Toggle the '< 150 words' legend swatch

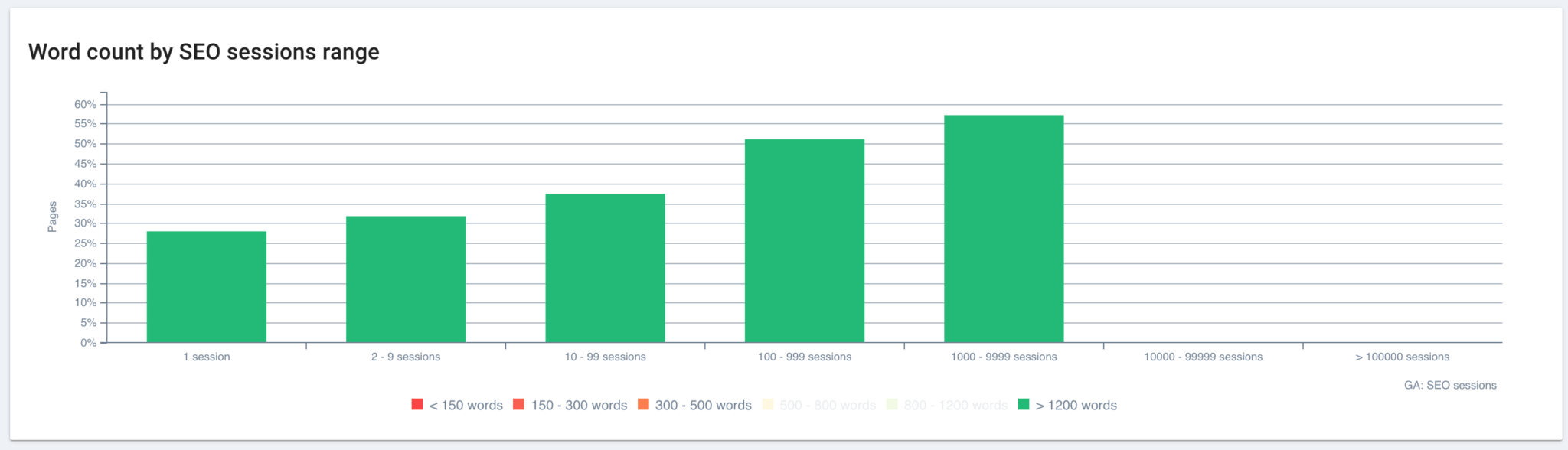417,404
